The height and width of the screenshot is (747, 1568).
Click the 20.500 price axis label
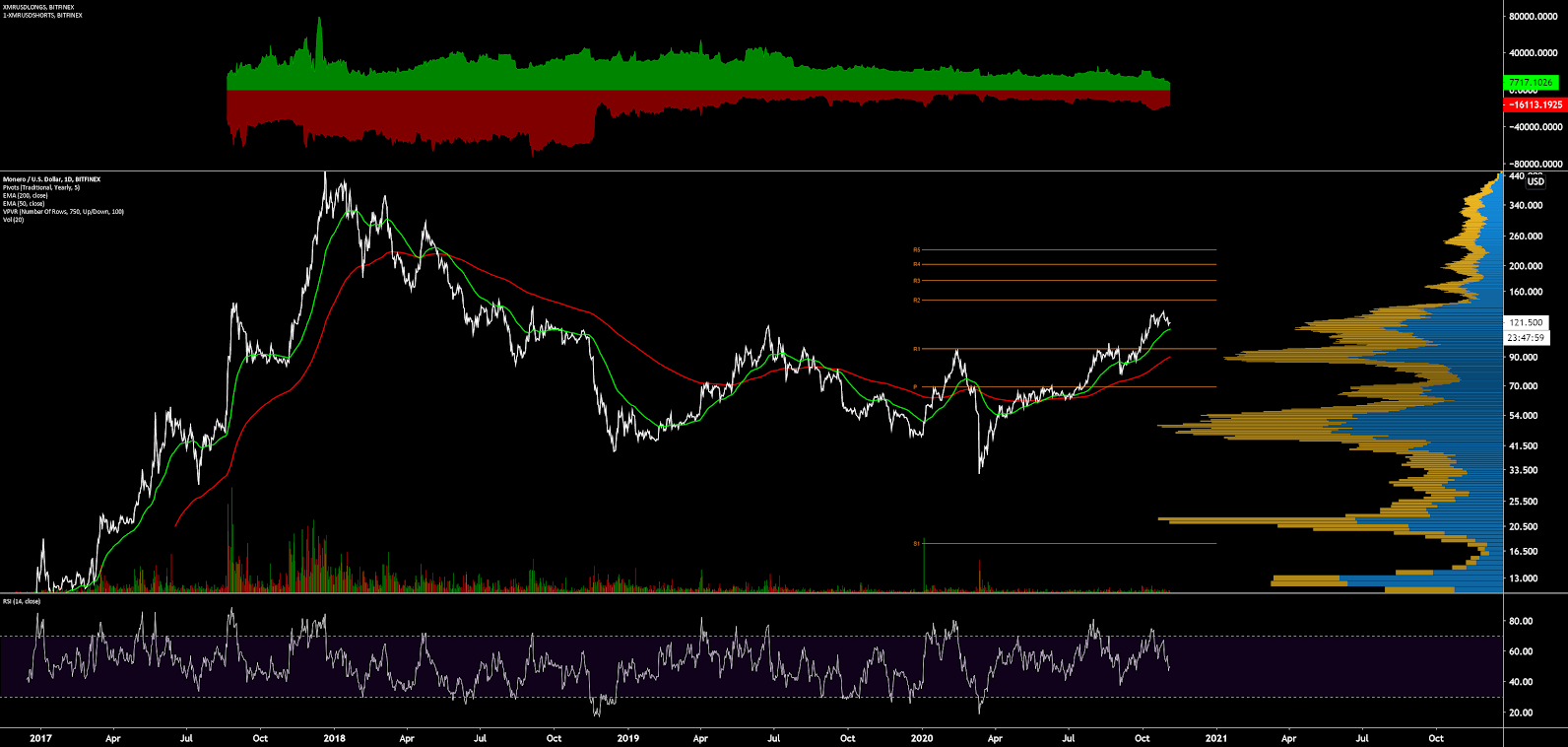pos(1523,526)
